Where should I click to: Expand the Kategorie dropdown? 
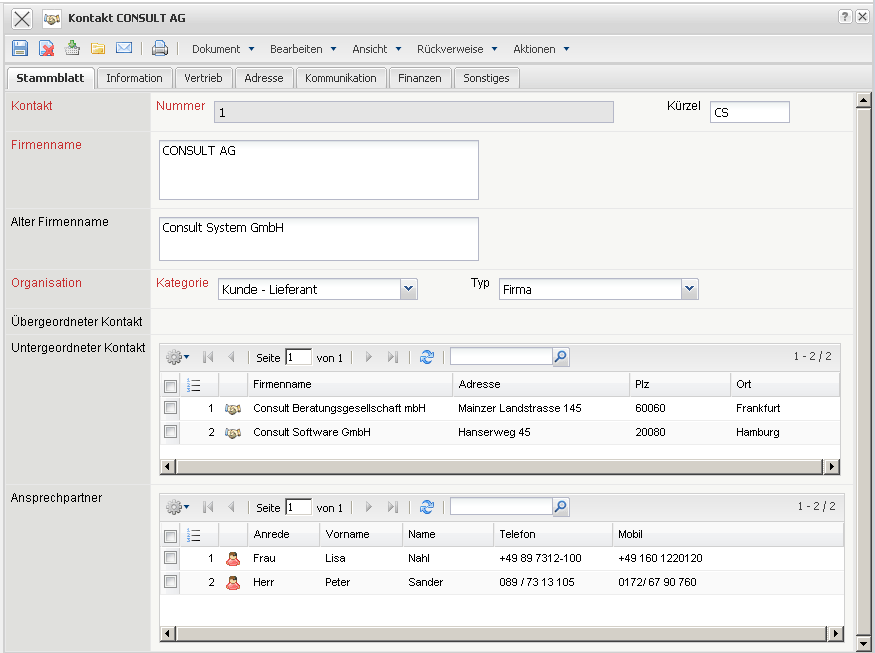[x=408, y=289]
